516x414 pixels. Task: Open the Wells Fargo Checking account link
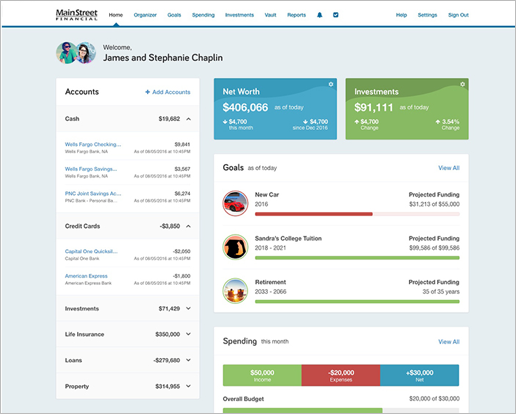[93, 144]
